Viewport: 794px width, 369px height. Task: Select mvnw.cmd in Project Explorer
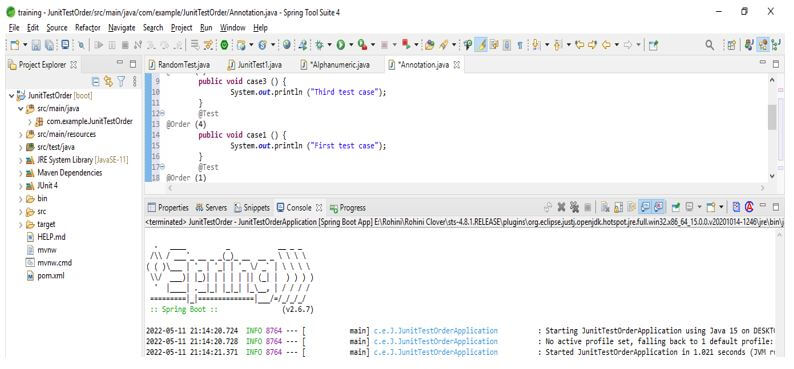[x=49, y=263]
